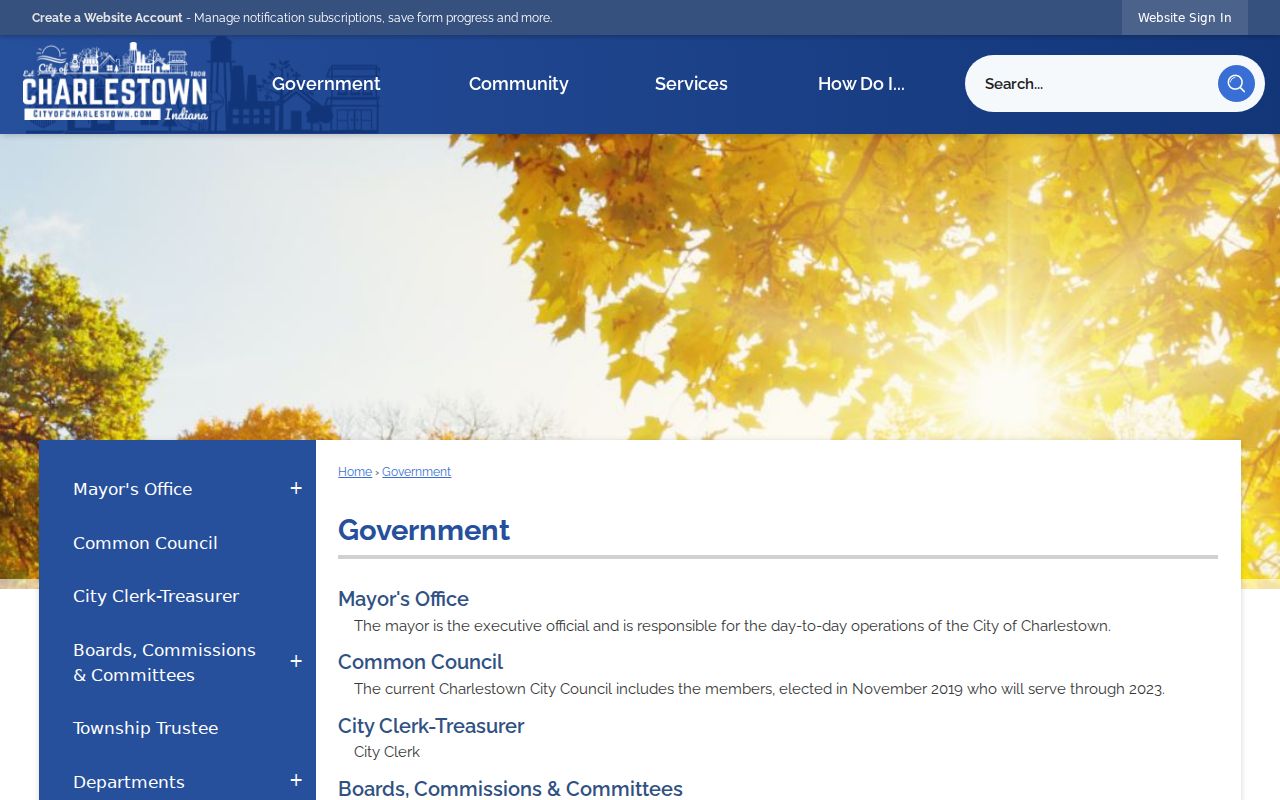Visit the City Clerk-Treasurer heading link
This screenshot has height=800, width=1280.
coord(431,726)
